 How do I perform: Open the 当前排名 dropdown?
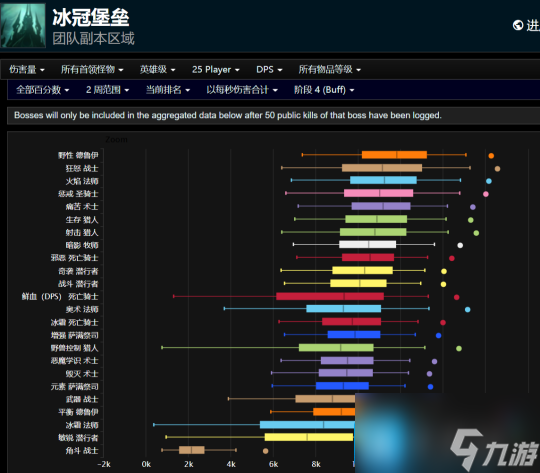[168, 90]
